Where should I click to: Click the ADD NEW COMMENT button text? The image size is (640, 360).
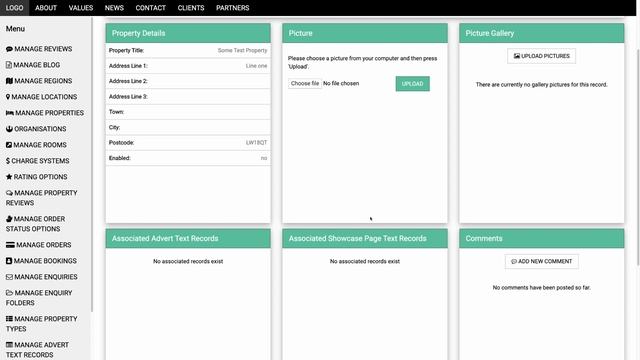(545, 261)
